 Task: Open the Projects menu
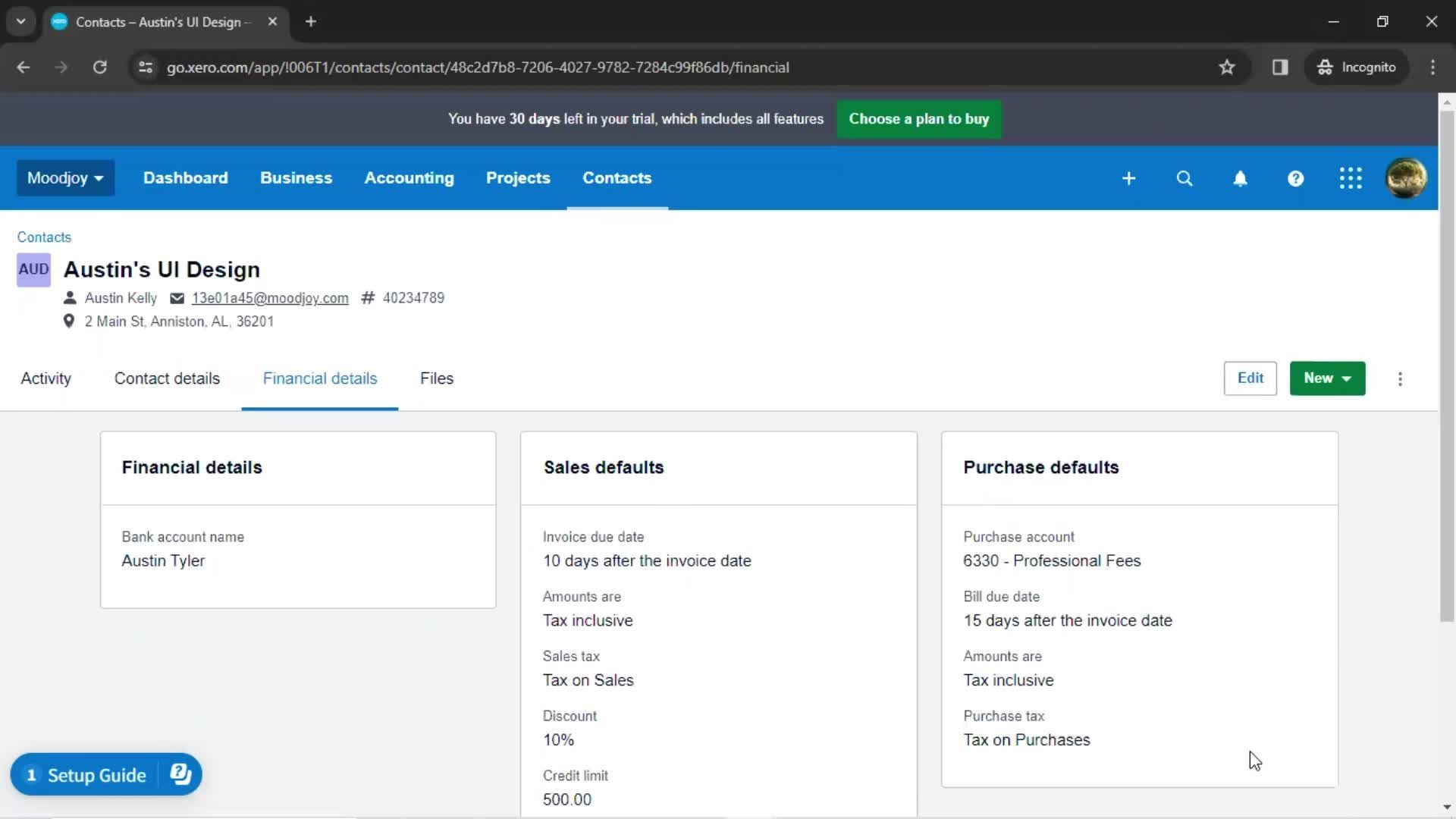(x=518, y=178)
